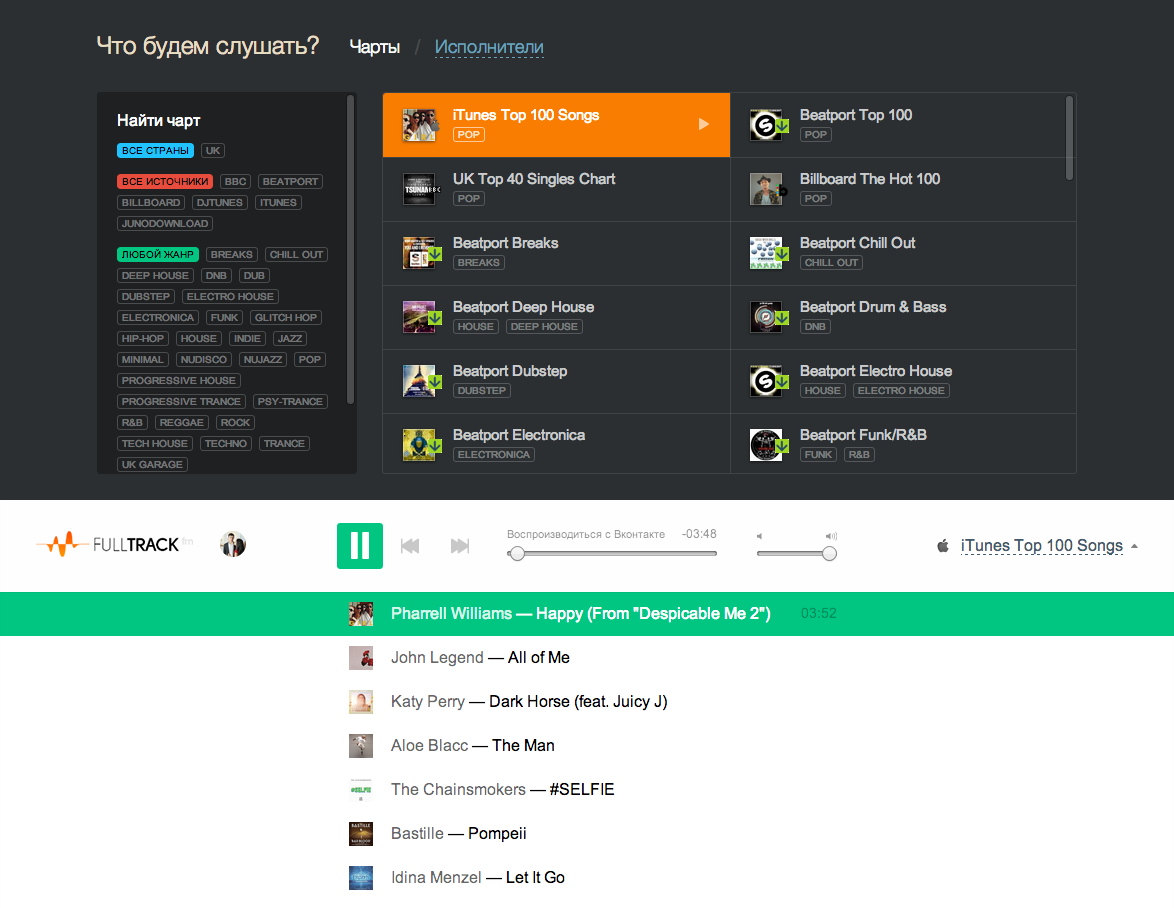Toggle the REGGAE genre filter
1174x908 pixels.
pos(181,422)
